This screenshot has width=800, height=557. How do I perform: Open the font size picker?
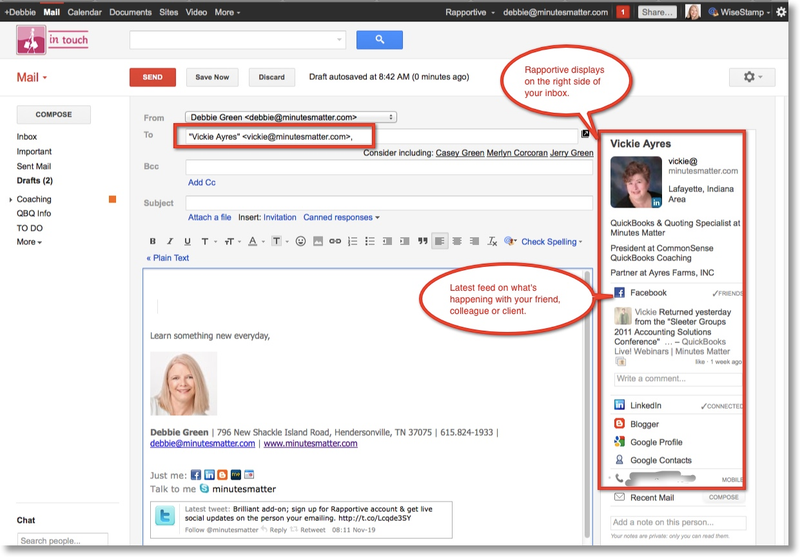[232, 241]
